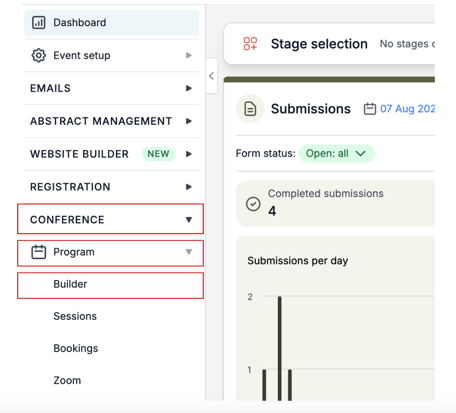The width and height of the screenshot is (456, 413).
Task: Click the Completed submissions checkmark icon
Action: (x=253, y=204)
